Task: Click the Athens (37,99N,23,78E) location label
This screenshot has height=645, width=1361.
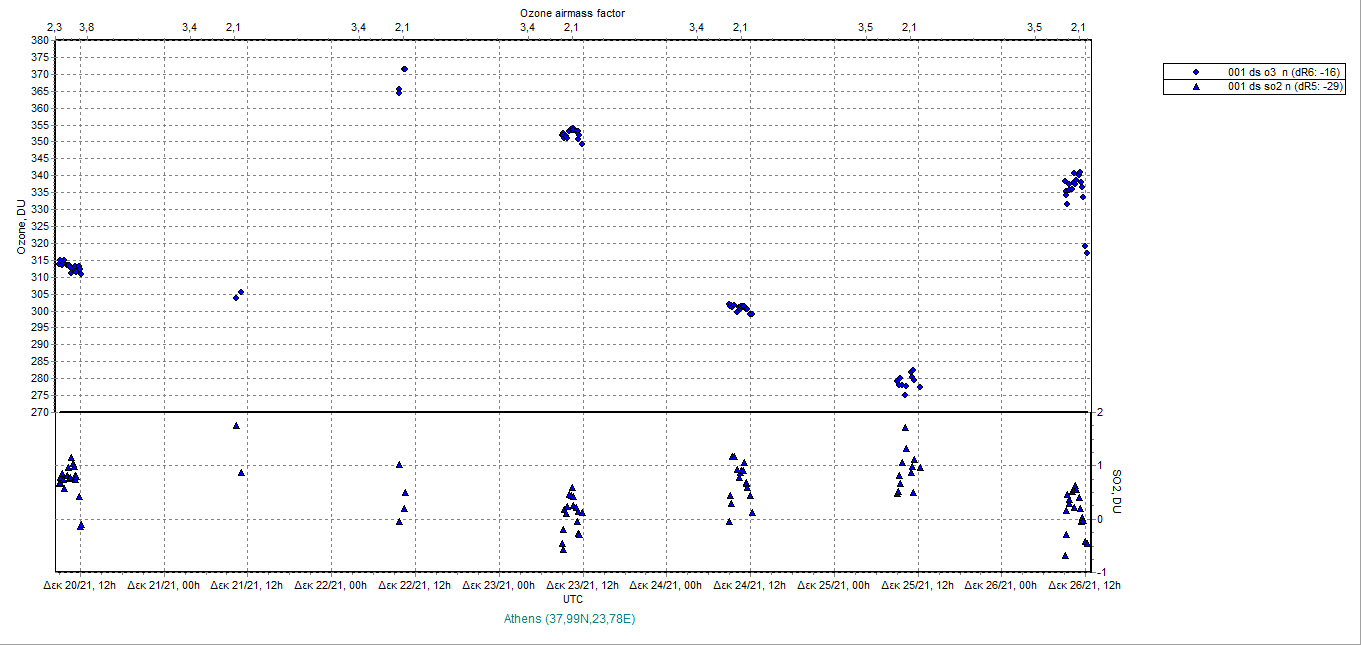Action: [571, 619]
